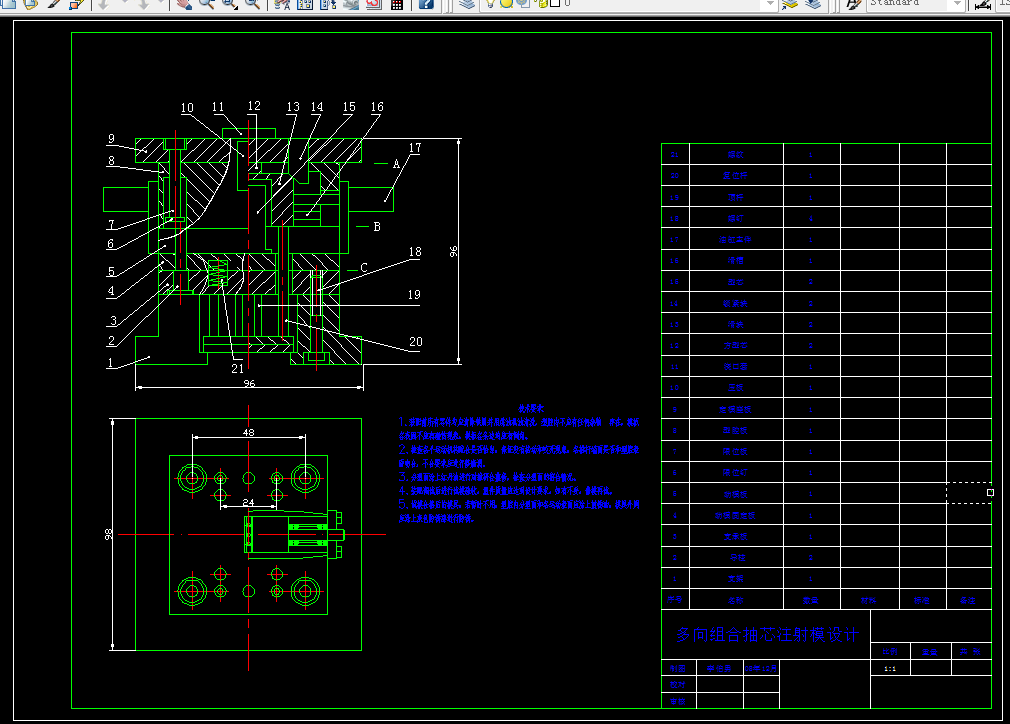
Task: Select balloon label 19 in section view
Action: point(414,294)
